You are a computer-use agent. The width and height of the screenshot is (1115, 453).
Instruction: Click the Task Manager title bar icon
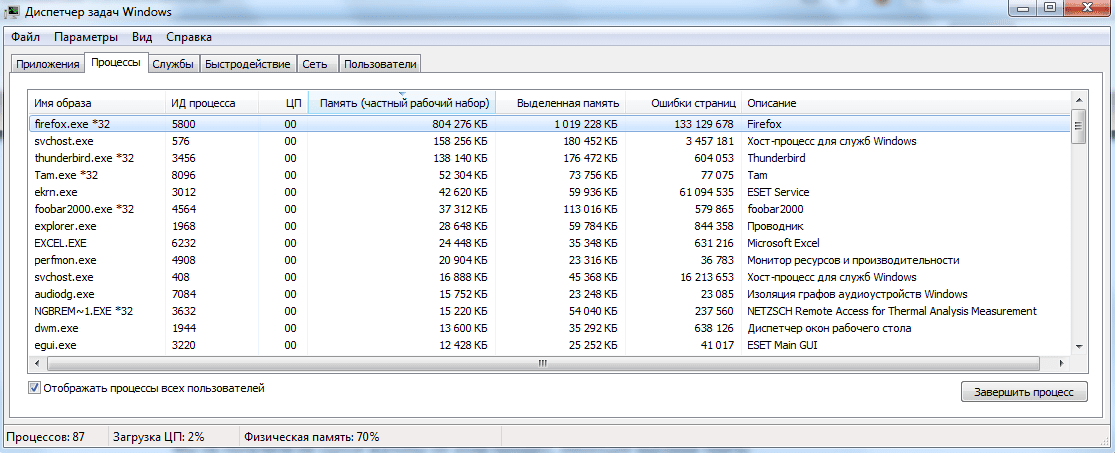pos(12,11)
